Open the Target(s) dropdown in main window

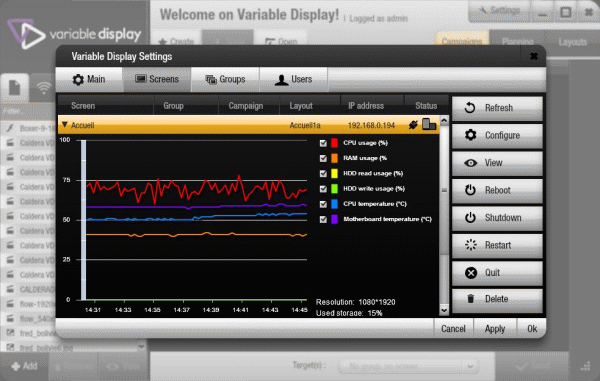(x=407, y=366)
